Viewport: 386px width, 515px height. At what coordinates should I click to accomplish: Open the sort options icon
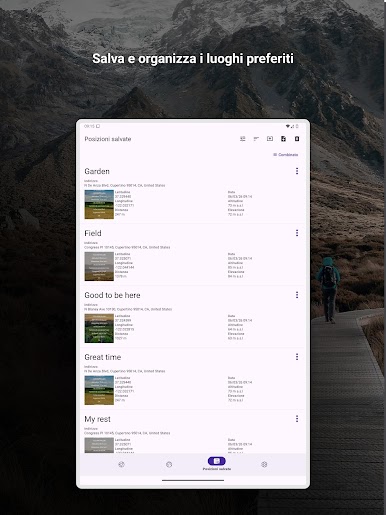pos(256,139)
